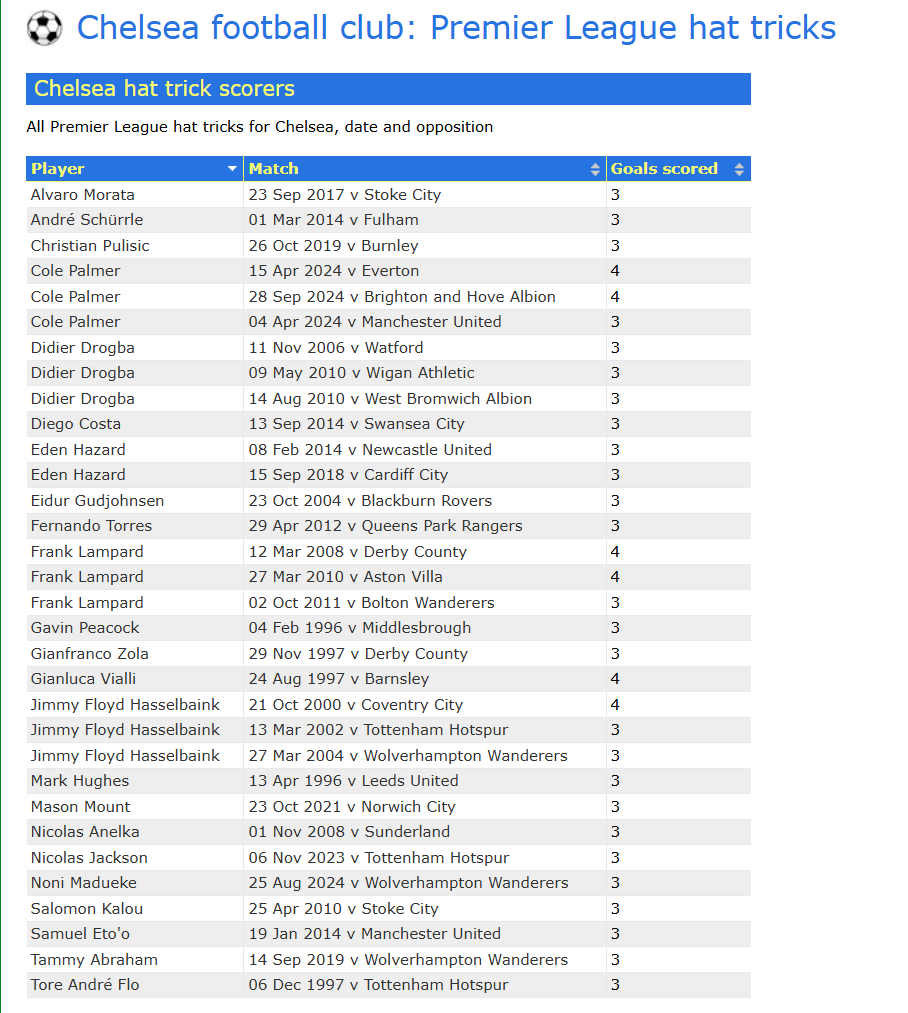This screenshot has height=1013, width=908.
Task: Click 27 Mar 2010 v Aston Villa cell
Action: (425, 577)
